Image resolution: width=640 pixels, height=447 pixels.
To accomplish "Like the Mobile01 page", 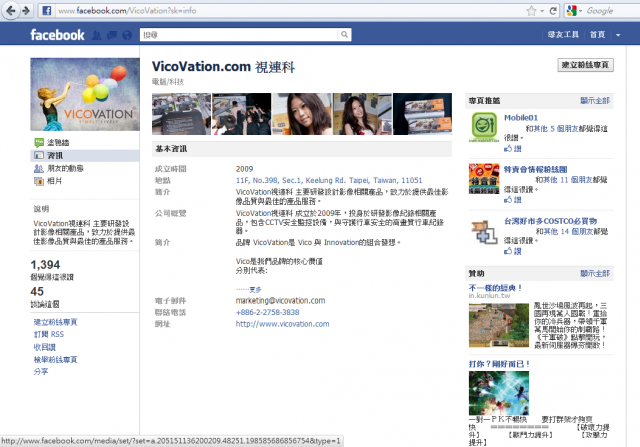I will tap(513, 149).
